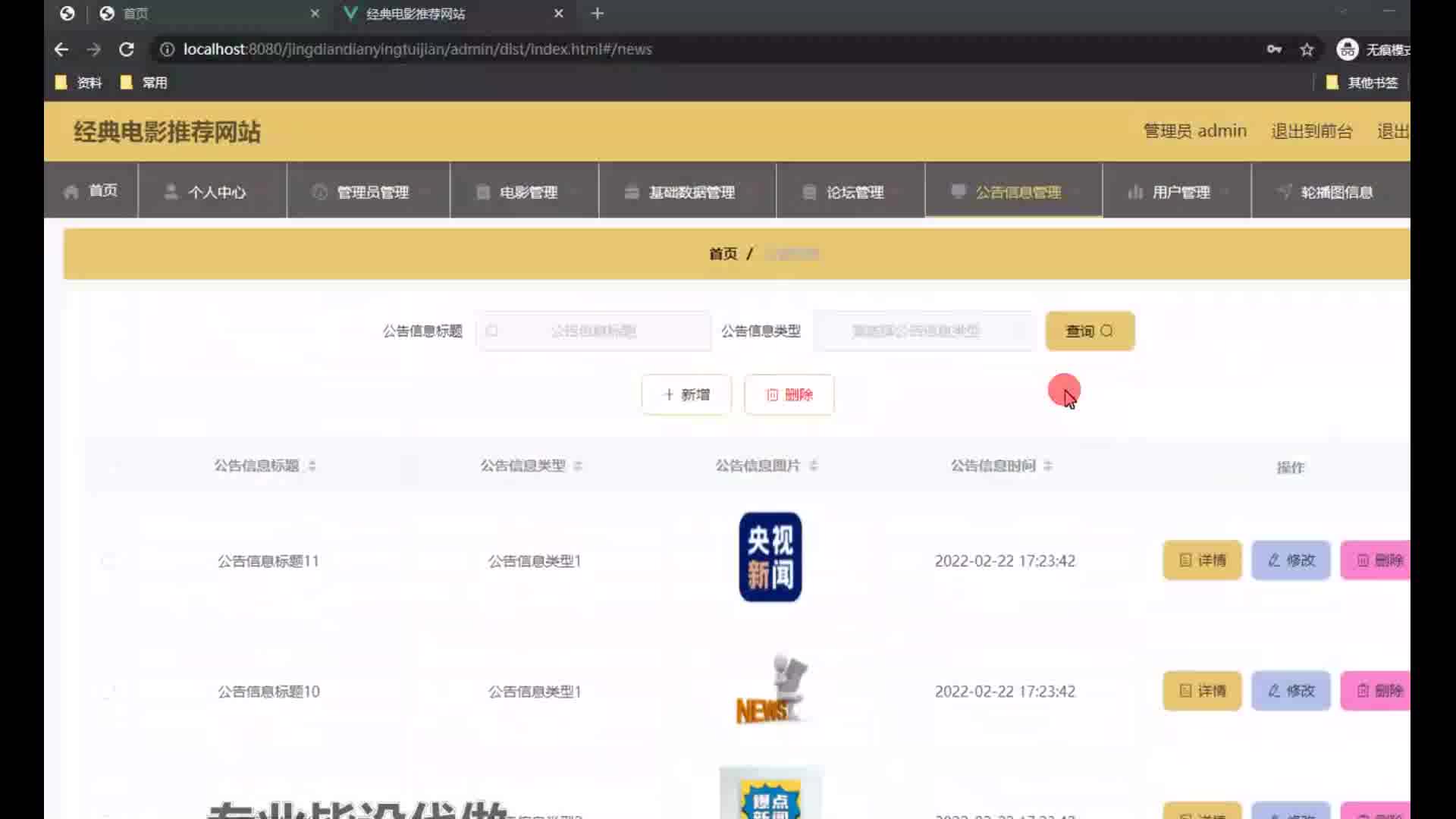Screen dimensions: 1456x819
Task: Open the 个人中心 navigation menu
Action: coord(212,192)
